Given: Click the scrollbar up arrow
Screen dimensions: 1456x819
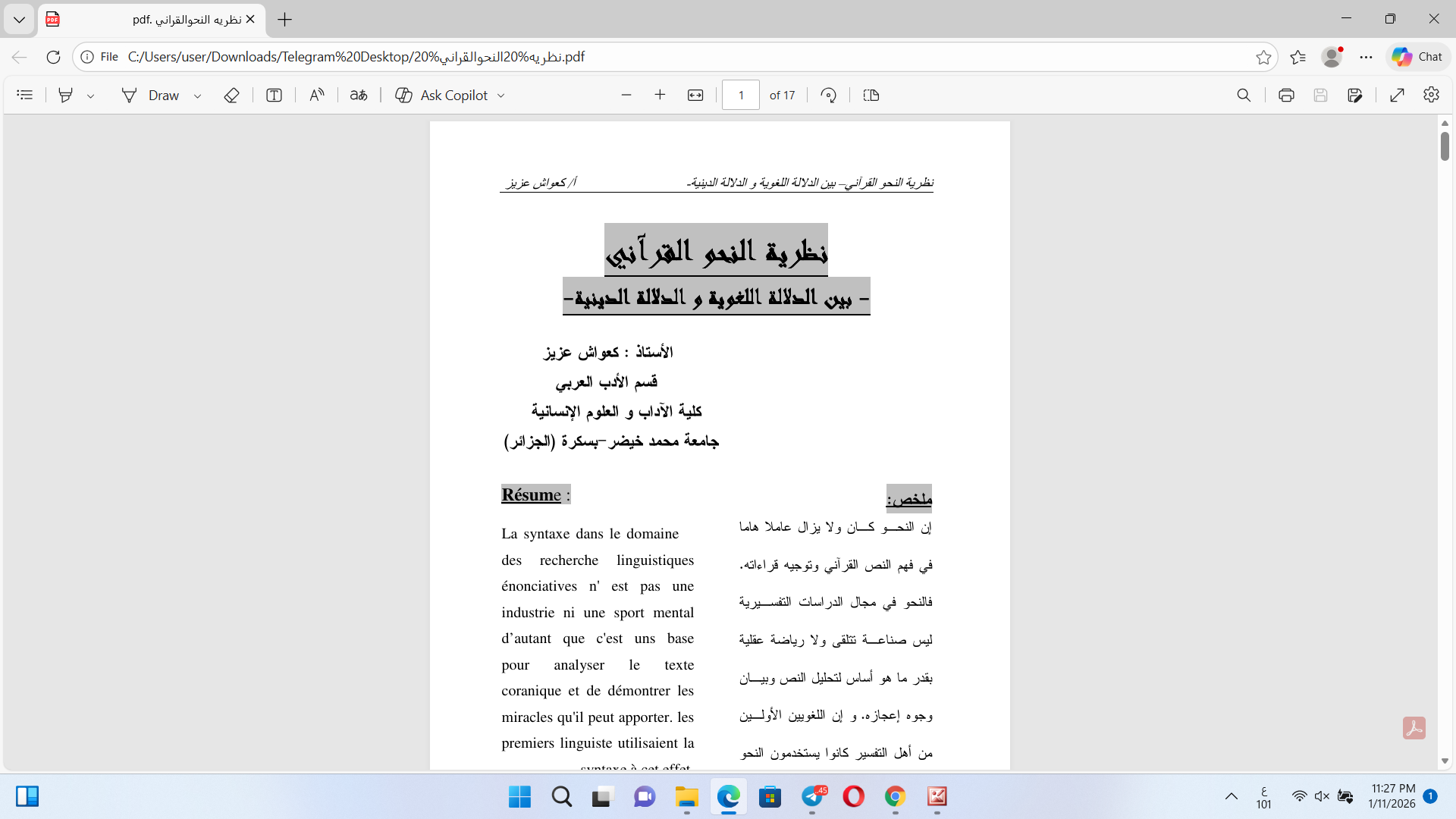Looking at the screenshot, I should (1445, 123).
